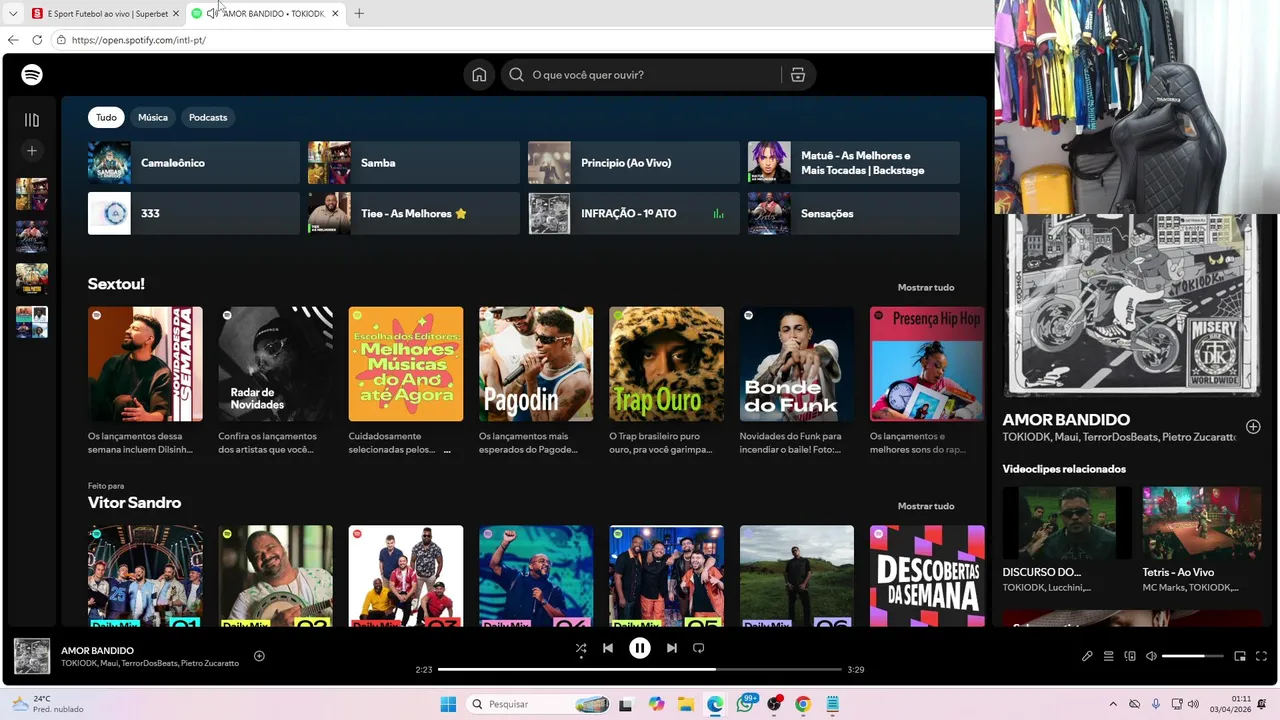The width and height of the screenshot is (1280, 720).
Task: Open the Camaleônico shortcut tile
Action: 194,162
